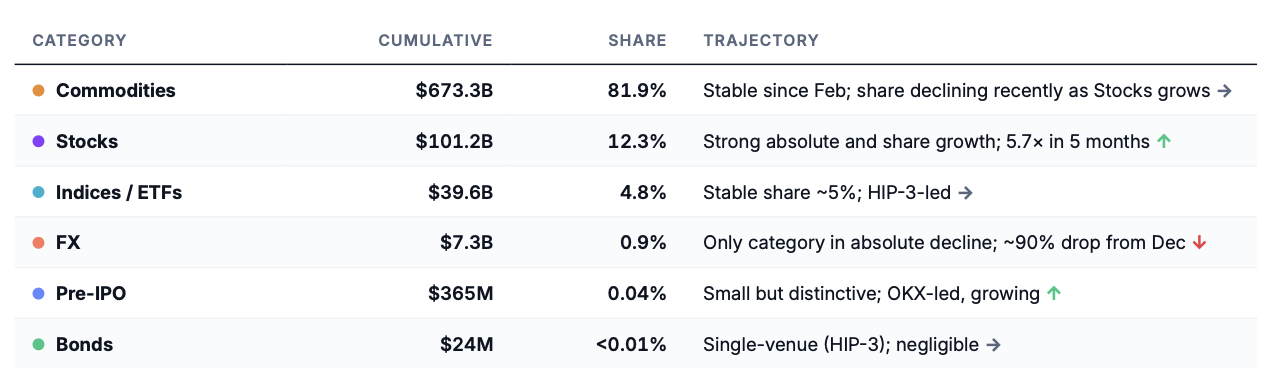Select the Commodities category name
The width and height of the screenshot is (1268, 378).
[116, 91]
